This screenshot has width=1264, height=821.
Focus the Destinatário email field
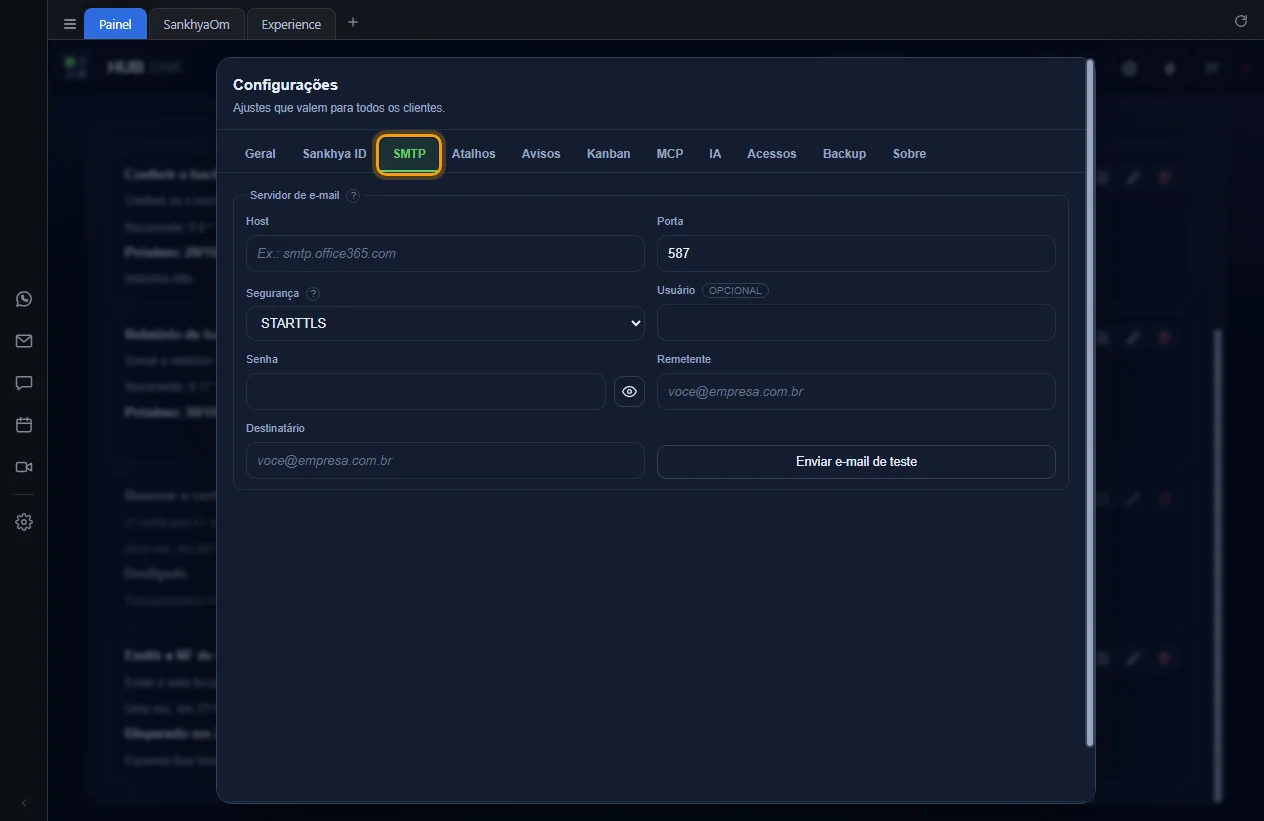[445, 461]
